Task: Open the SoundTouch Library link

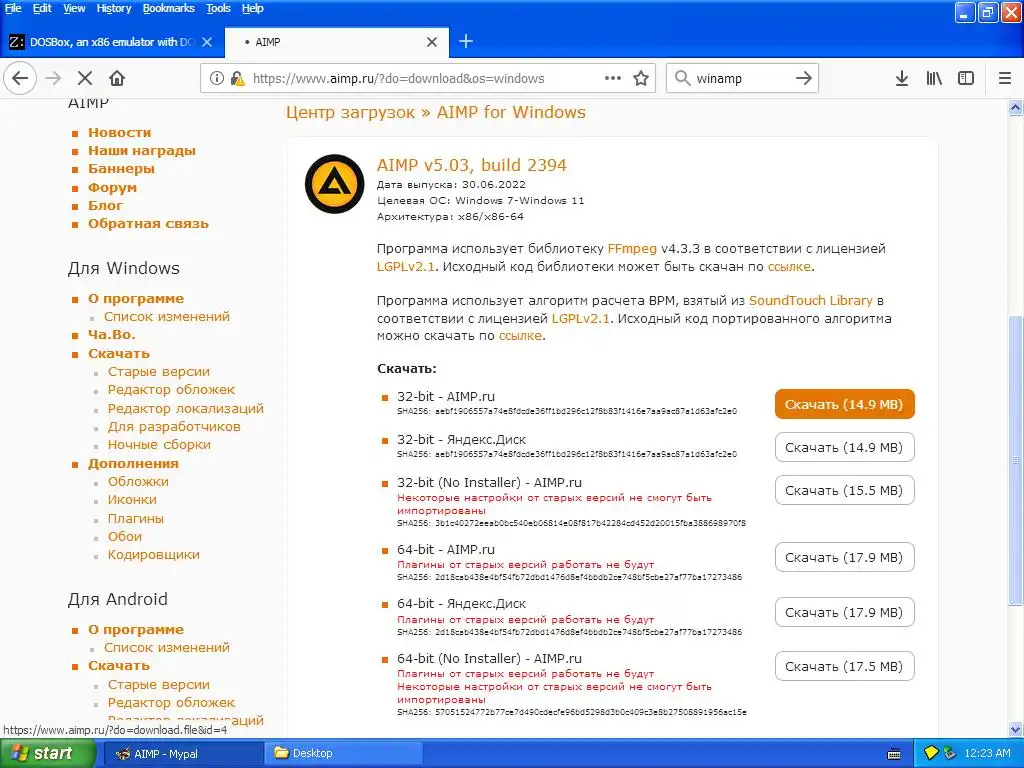Action: pos(810,300)
